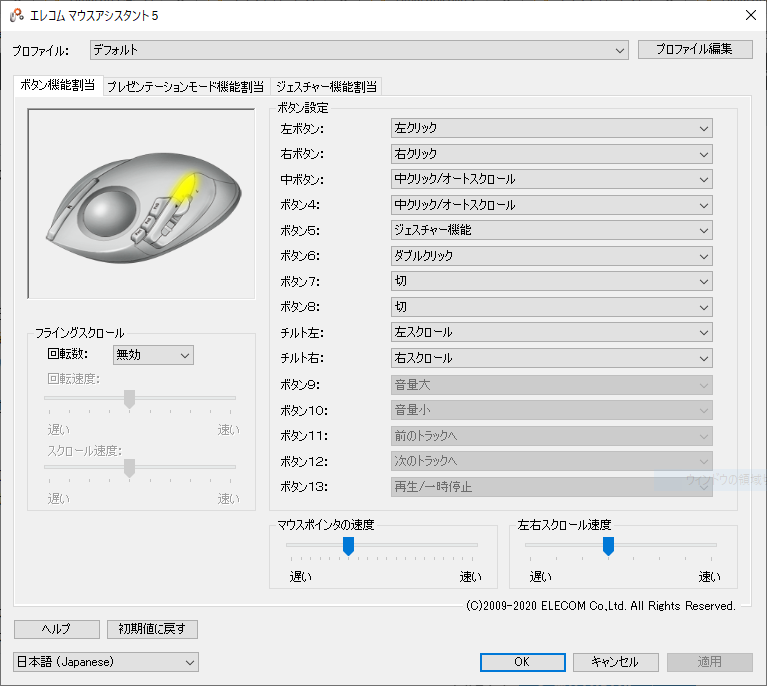
Task: Click the マウスポインタの速度 slider handle
Action: point(348,546)
